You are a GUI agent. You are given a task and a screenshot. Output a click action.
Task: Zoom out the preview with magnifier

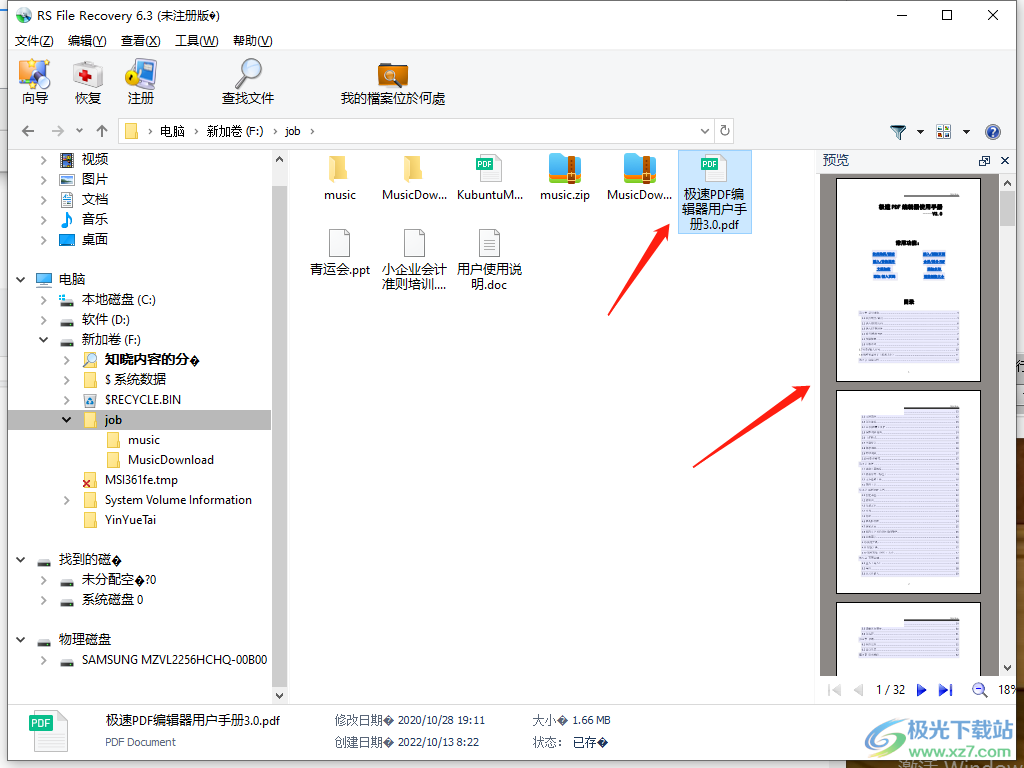pos(979,690)
